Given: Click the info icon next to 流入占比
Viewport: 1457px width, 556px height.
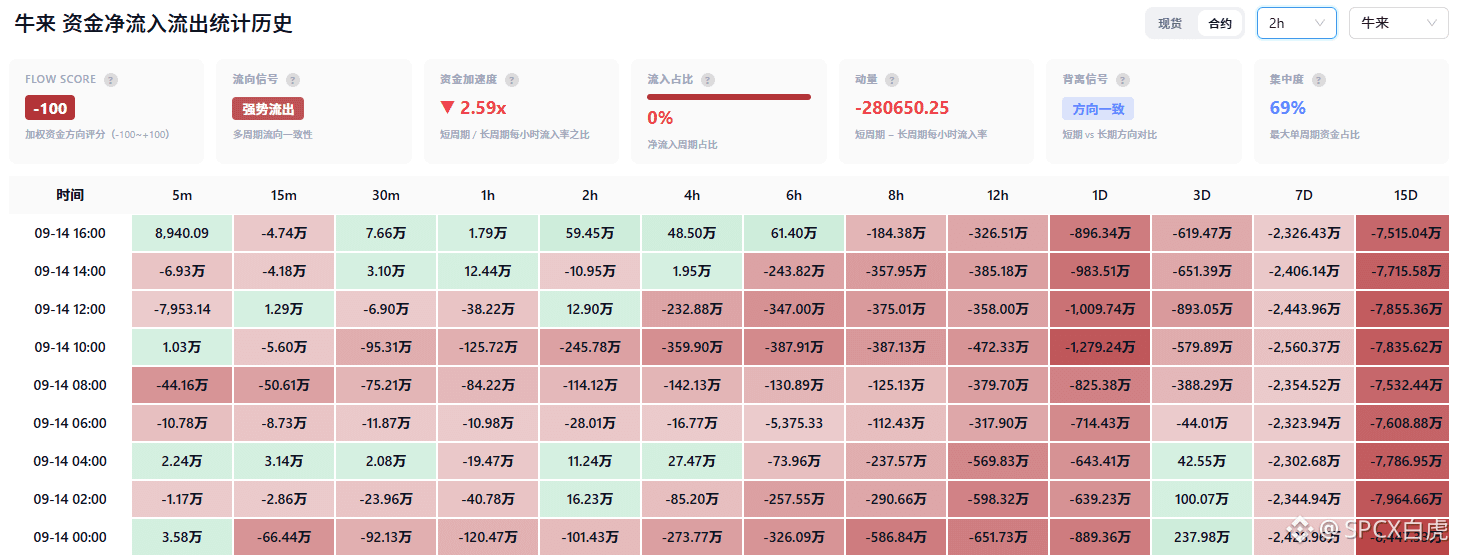Looking at the screenshot, I should click(708, 80).
